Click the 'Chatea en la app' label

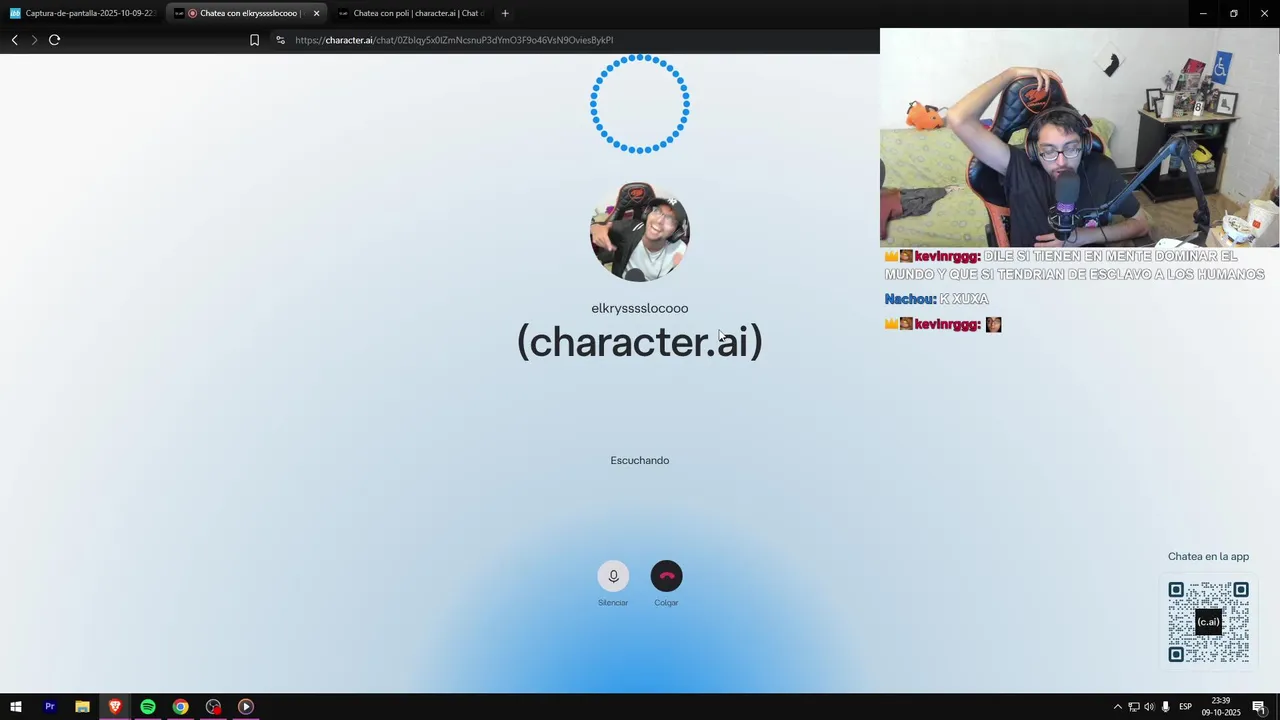tap(1208, 556)
